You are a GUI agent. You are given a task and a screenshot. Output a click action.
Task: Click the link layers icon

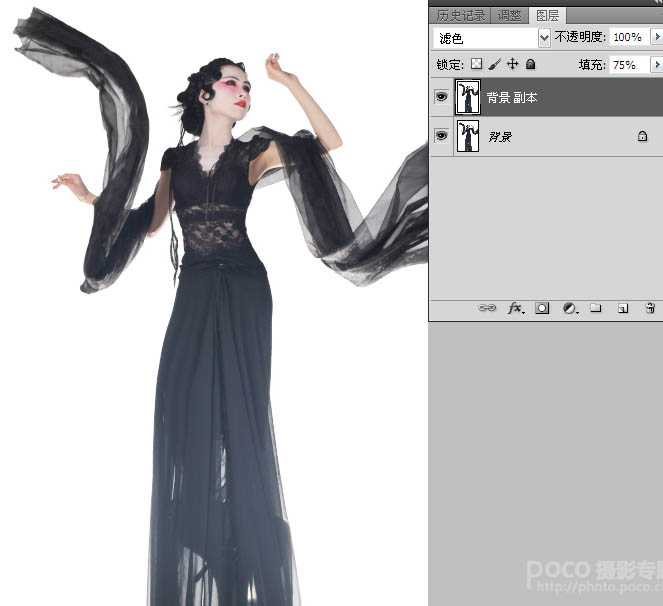click(x=487, y=309)
